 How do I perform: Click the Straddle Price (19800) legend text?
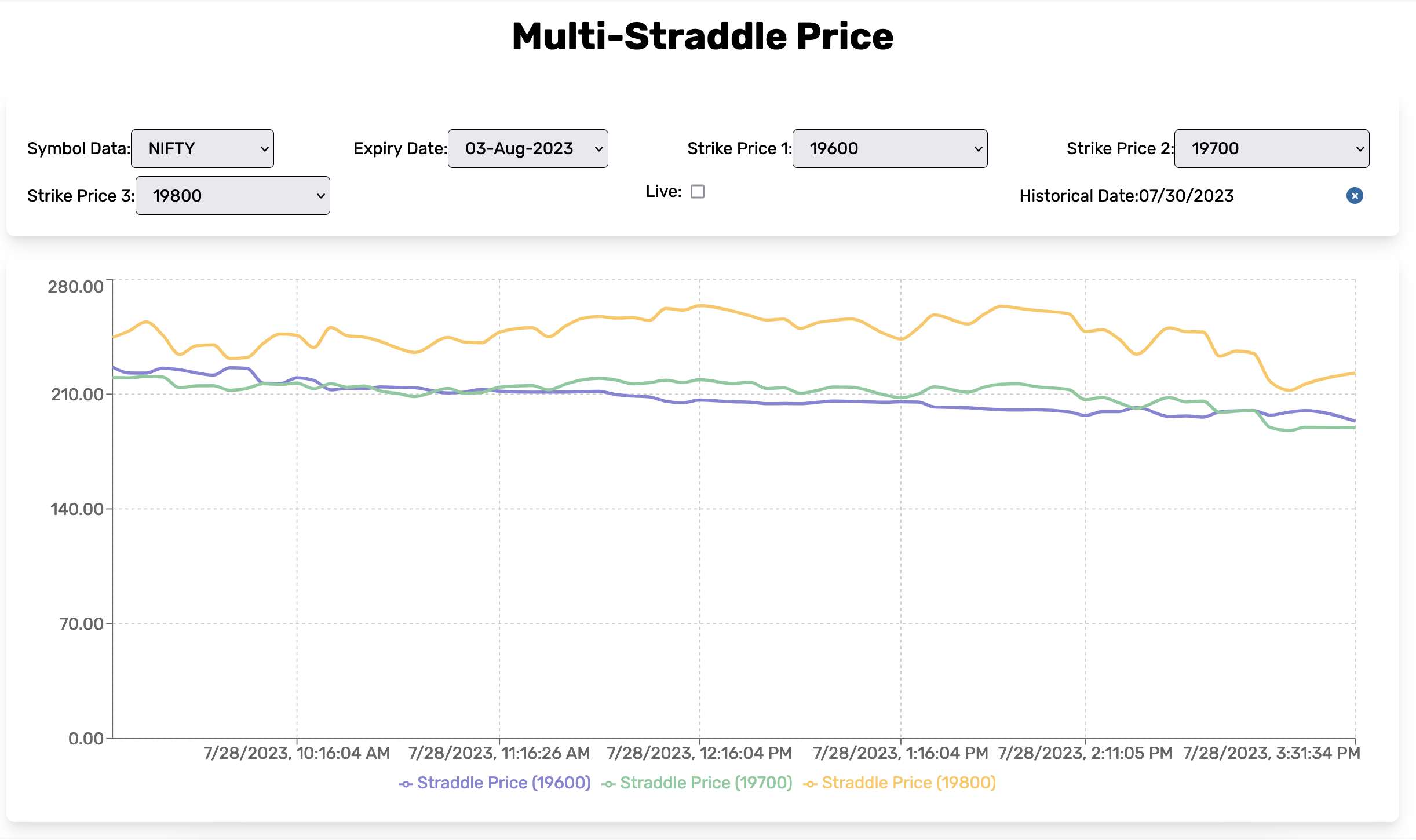point(907,782)
